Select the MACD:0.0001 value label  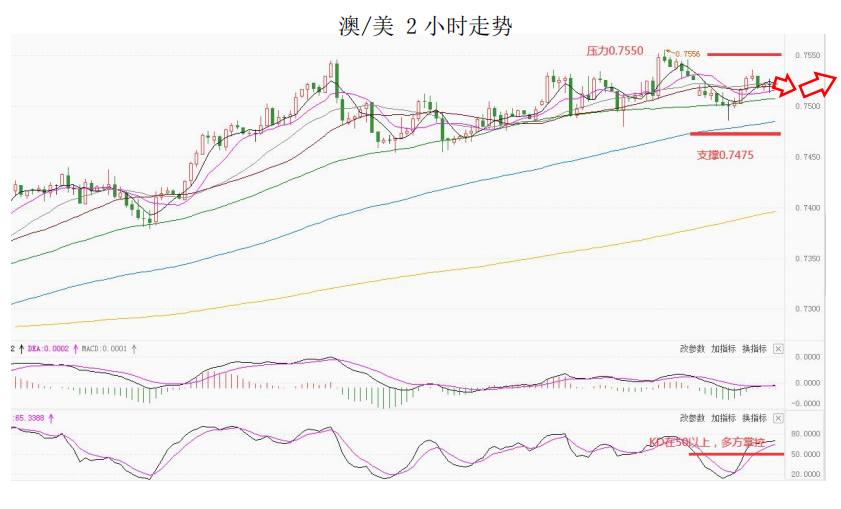105,349
